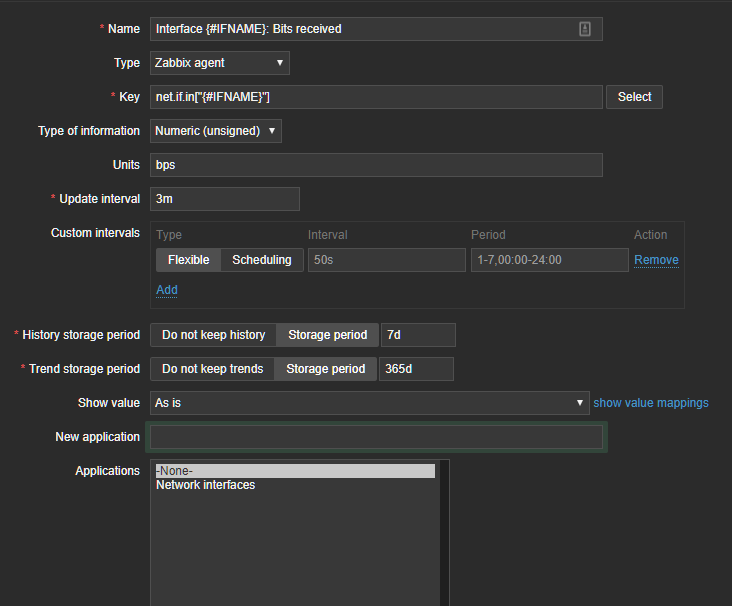This screenshot has height=606, width=732.
Task: Click the New application text box
Action: tap(376, 437)
